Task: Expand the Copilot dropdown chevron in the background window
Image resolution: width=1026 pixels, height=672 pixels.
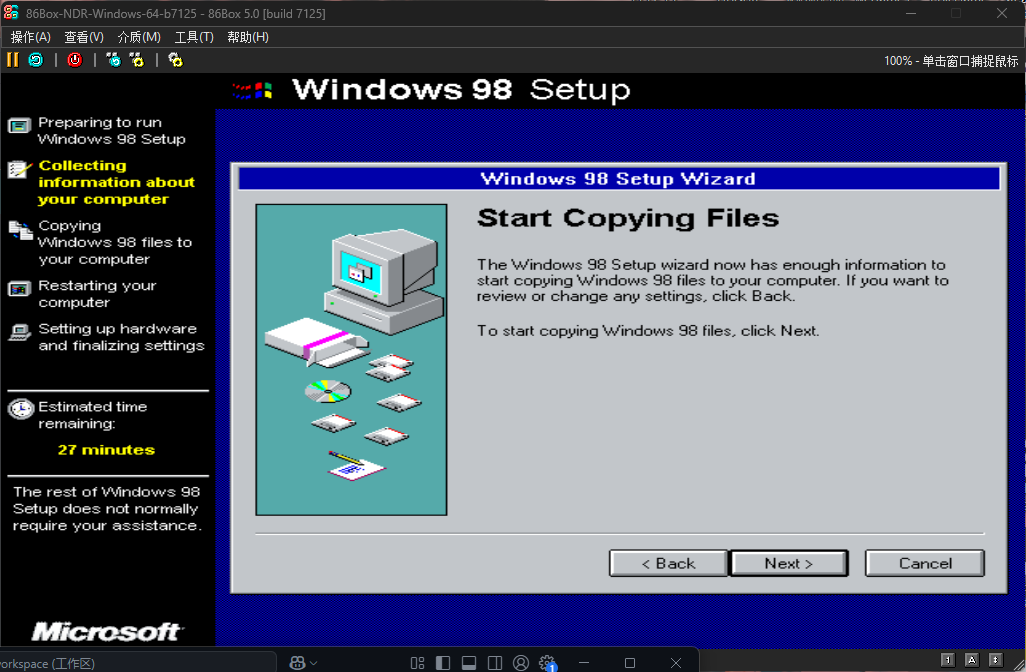Action: [313, 663]
